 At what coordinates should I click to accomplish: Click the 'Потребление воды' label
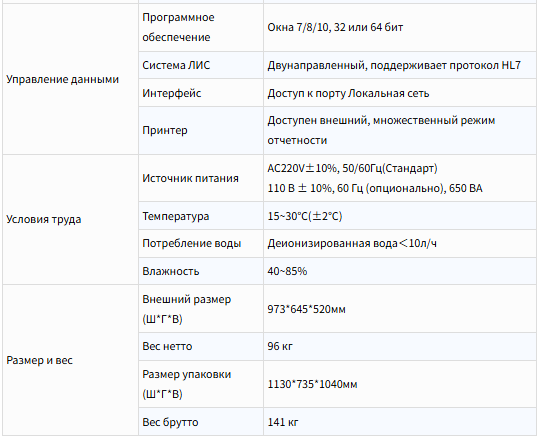click(191, 243)
